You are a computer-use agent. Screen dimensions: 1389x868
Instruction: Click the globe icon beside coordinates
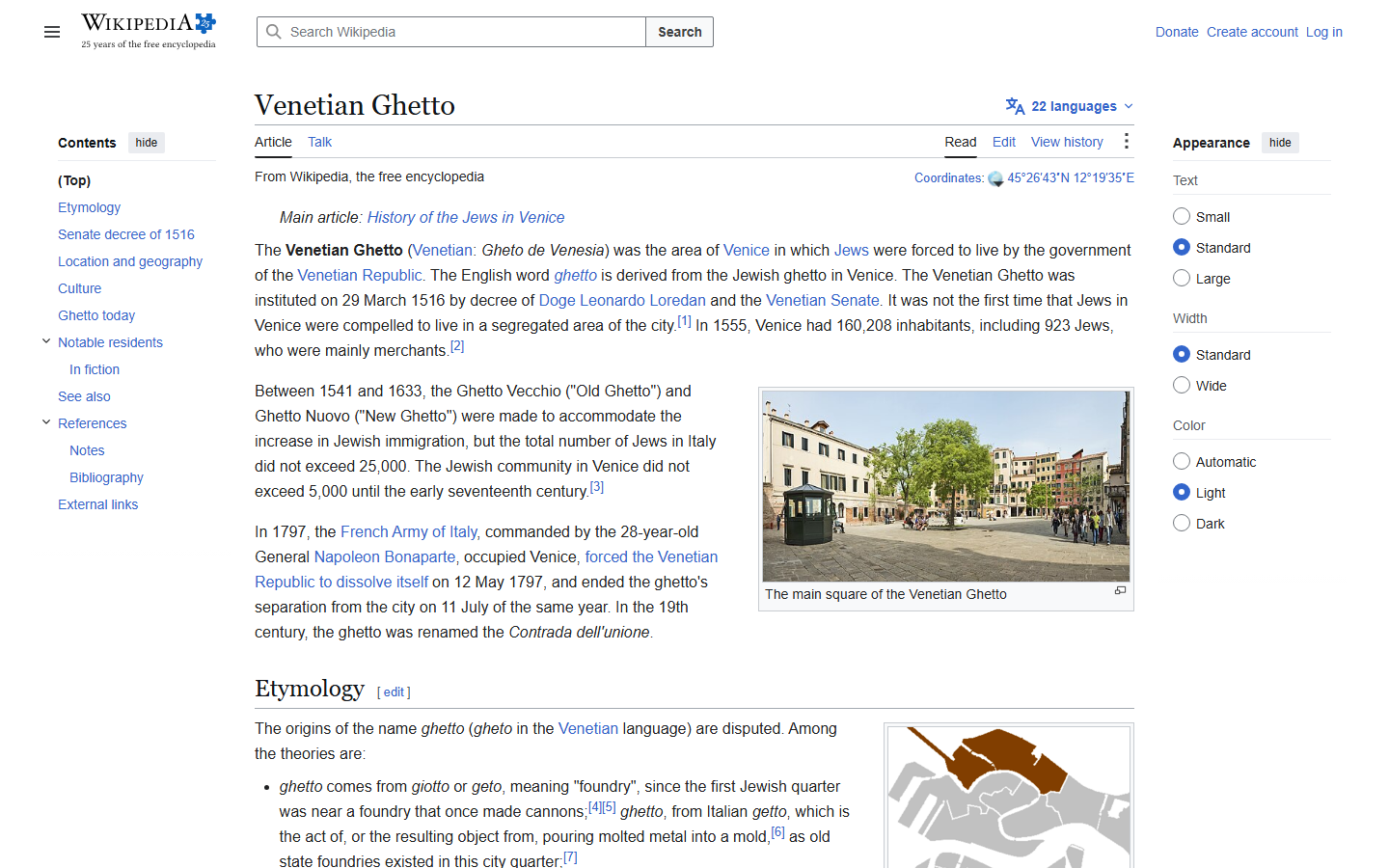click(x=995, y=178)
